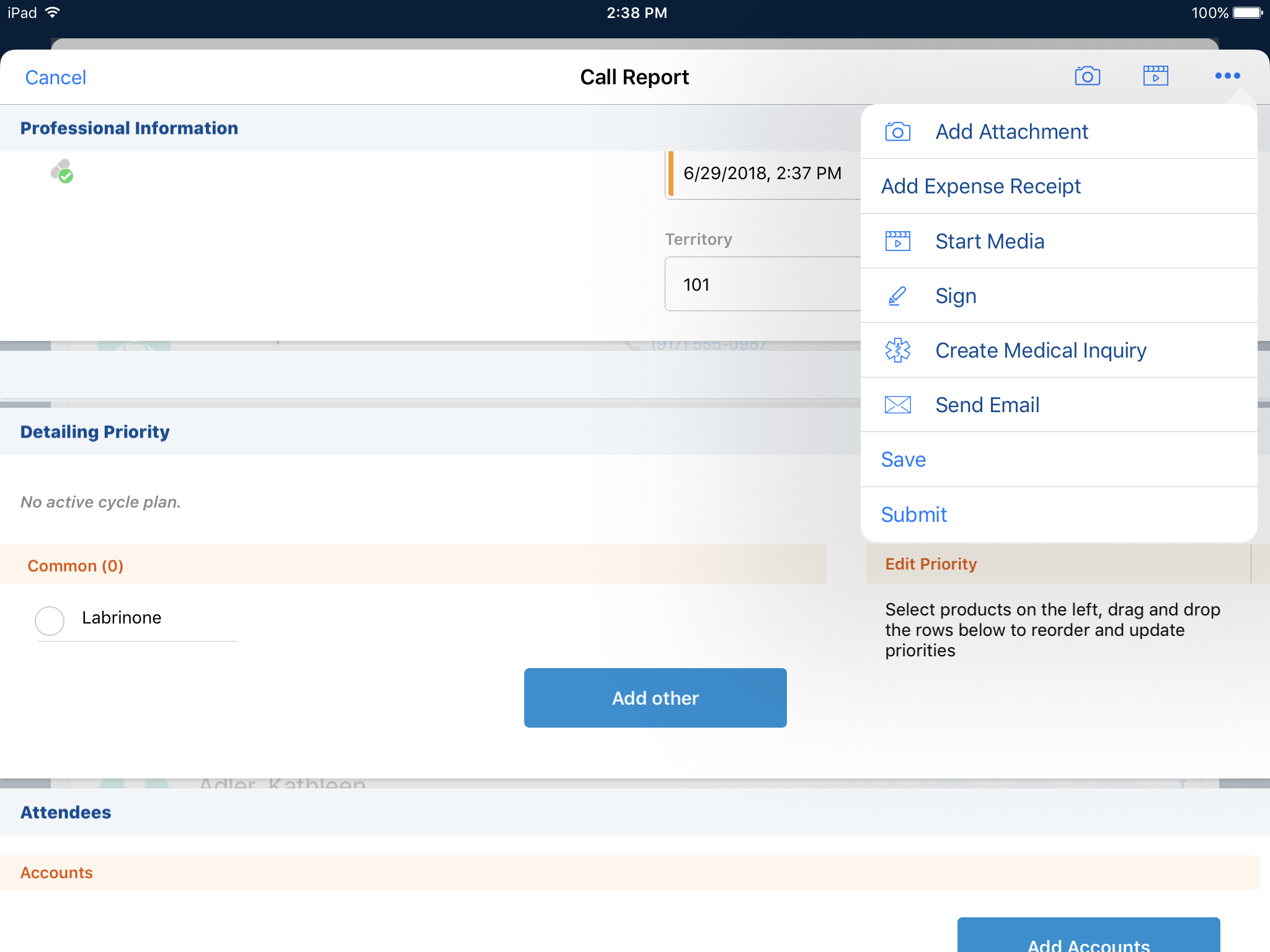This screenshot has height=952, width=1270.
Task: Tap the camera icon in header
Action: click(1087, 76)
